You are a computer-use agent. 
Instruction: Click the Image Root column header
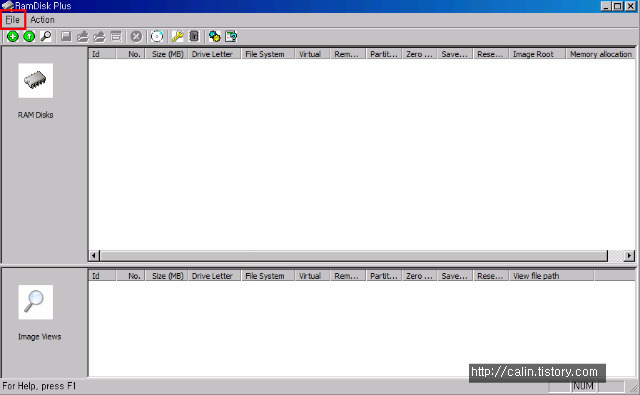point(537,54)
